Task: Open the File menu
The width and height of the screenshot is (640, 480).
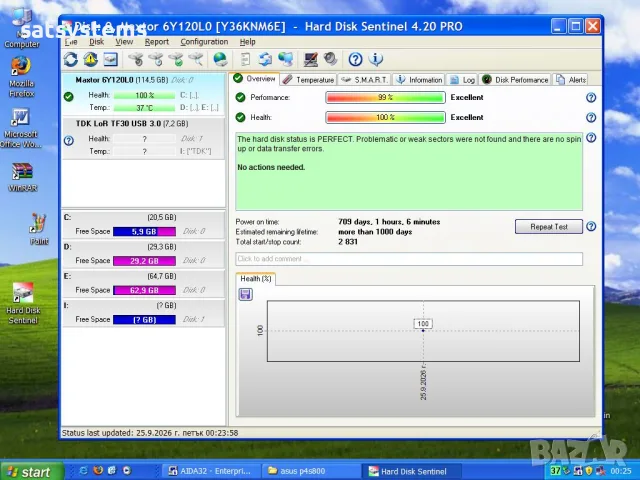Action: click(x=71, y=42)
